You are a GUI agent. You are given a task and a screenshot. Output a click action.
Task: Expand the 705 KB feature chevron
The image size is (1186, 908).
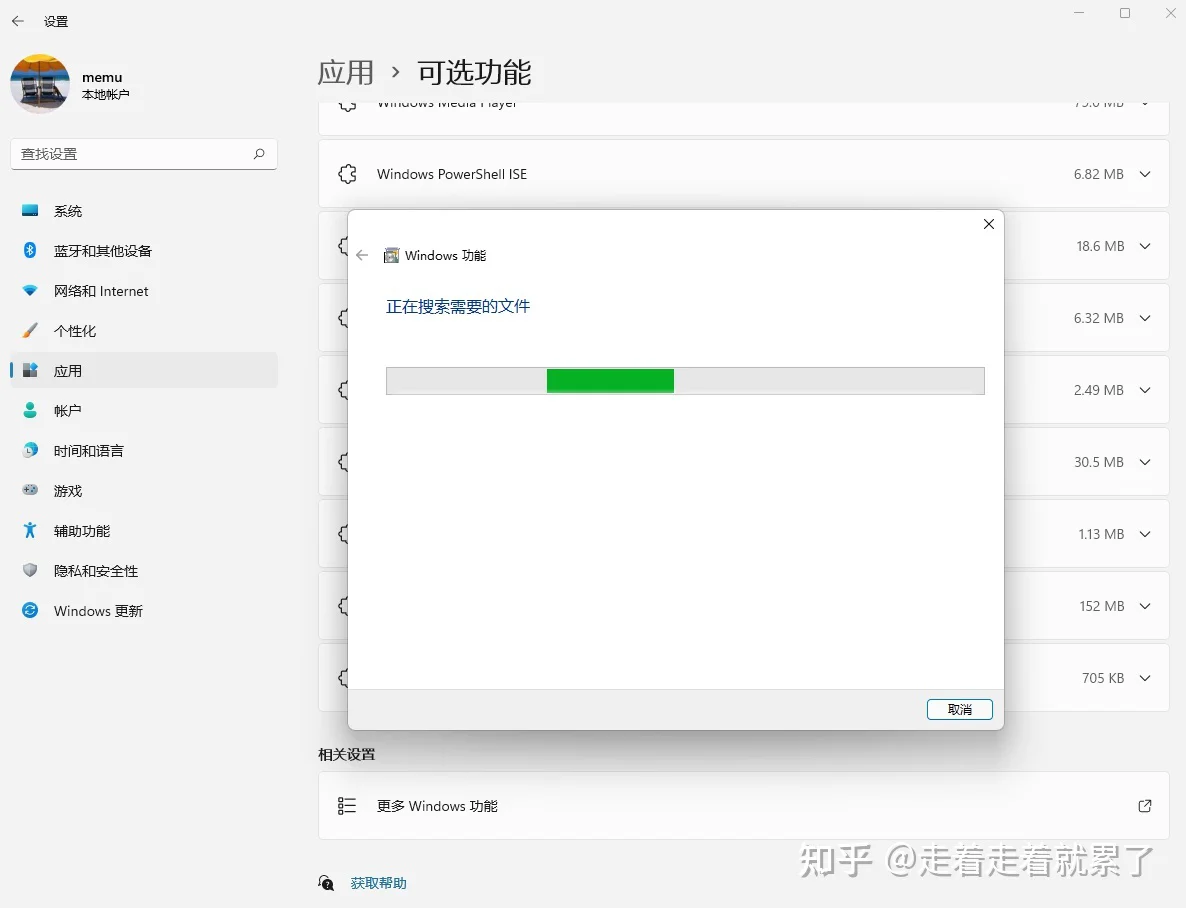tap(1145, 678)
